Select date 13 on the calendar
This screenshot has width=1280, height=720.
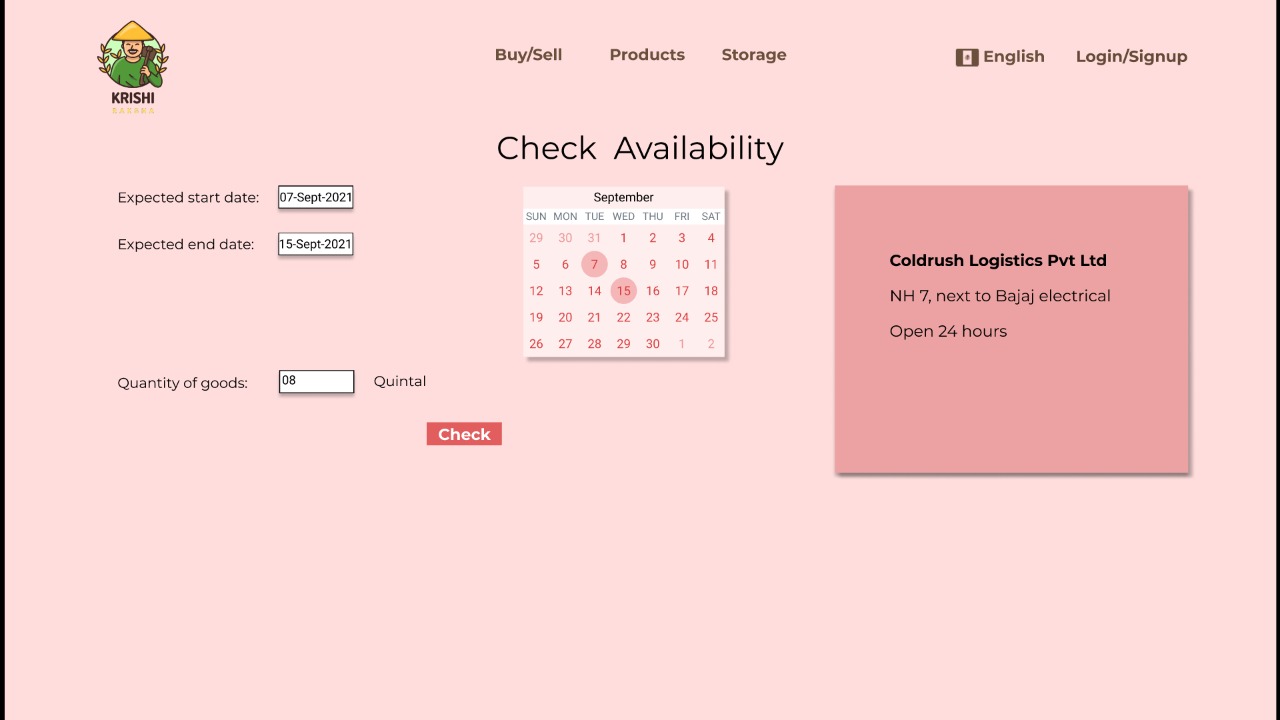565,291
